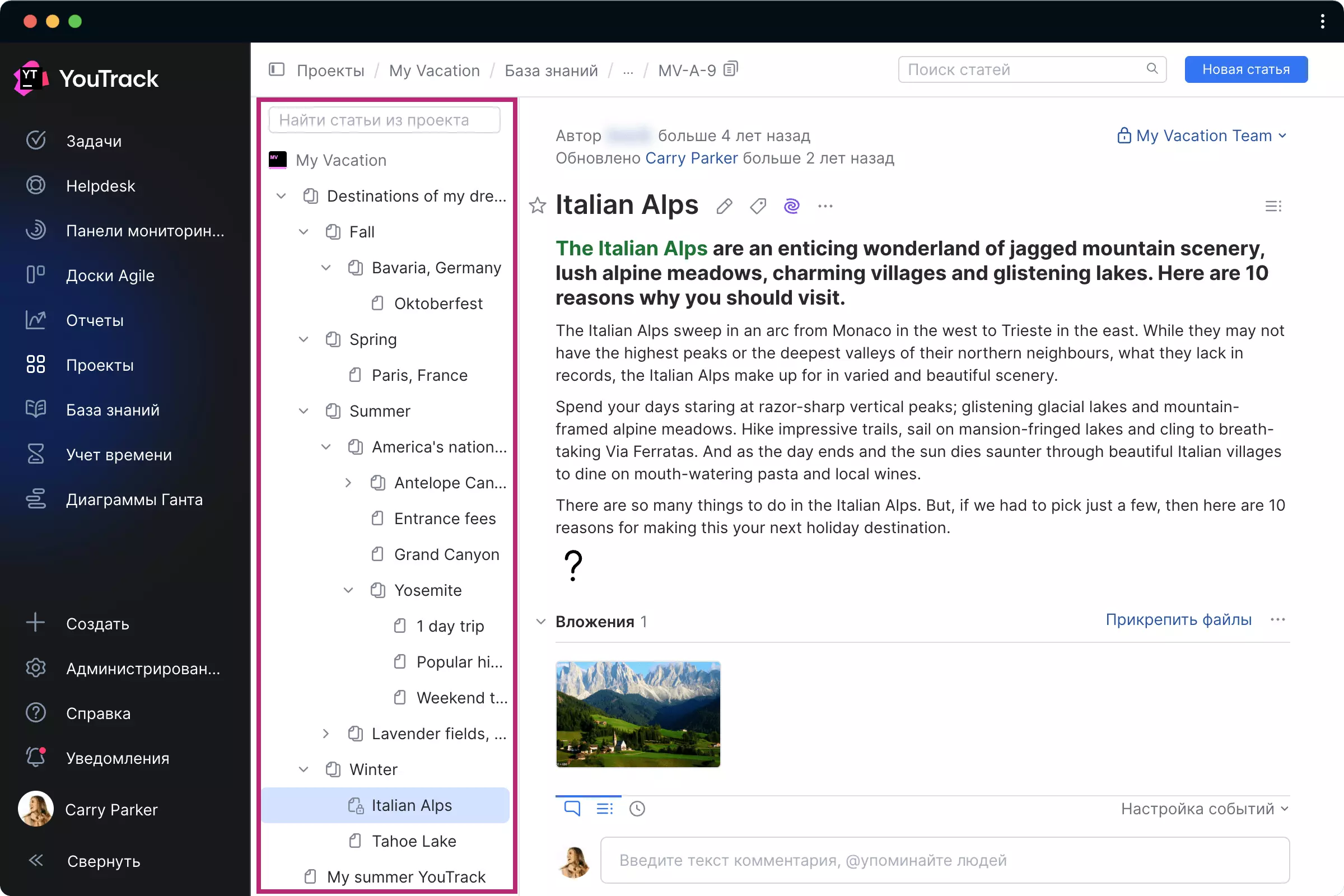The image size is (1344, 896).
Task: Open the Alps attachment thumbnail
Action: point(638,715)
